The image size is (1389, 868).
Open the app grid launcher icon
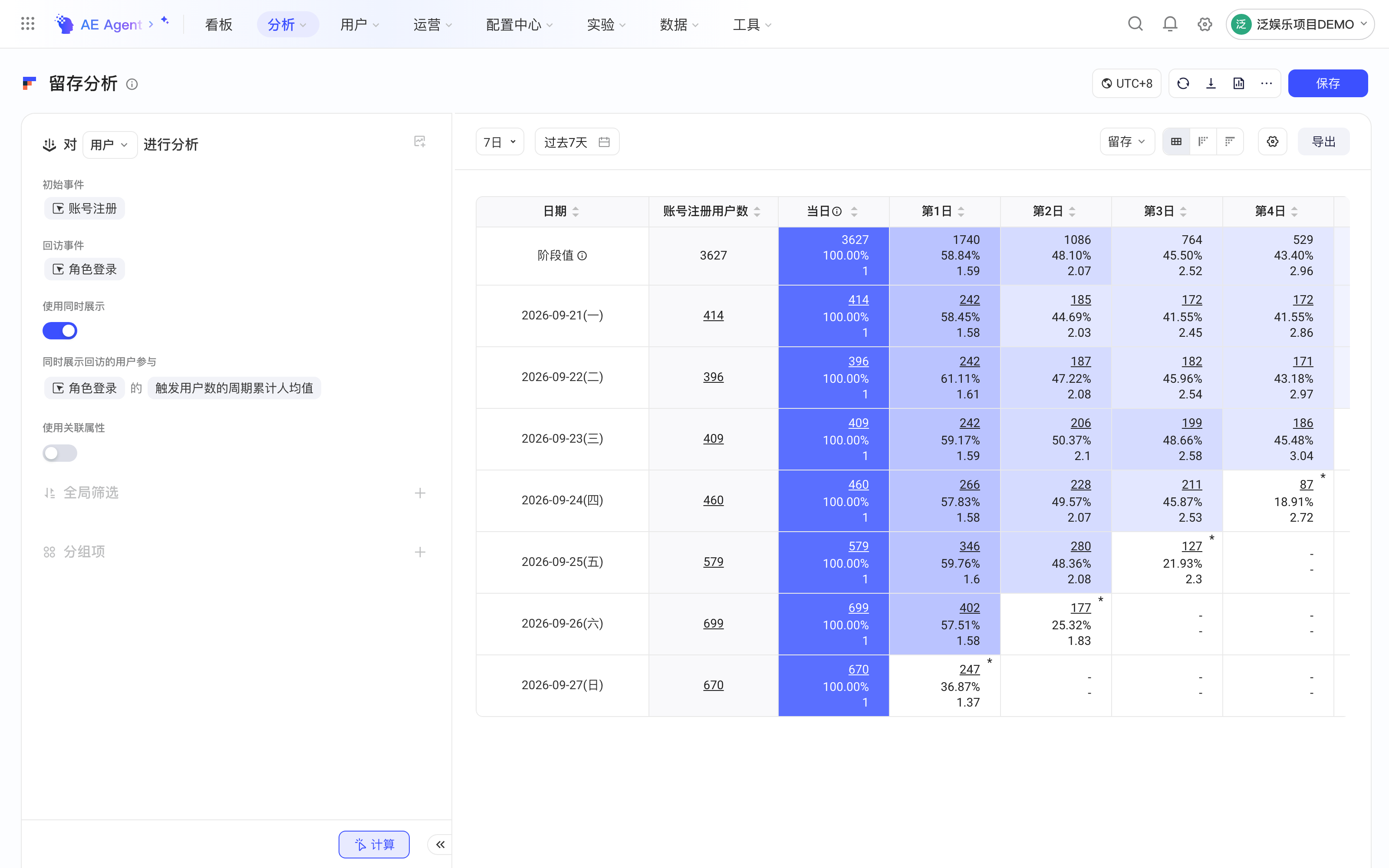[x=27, y=24]
